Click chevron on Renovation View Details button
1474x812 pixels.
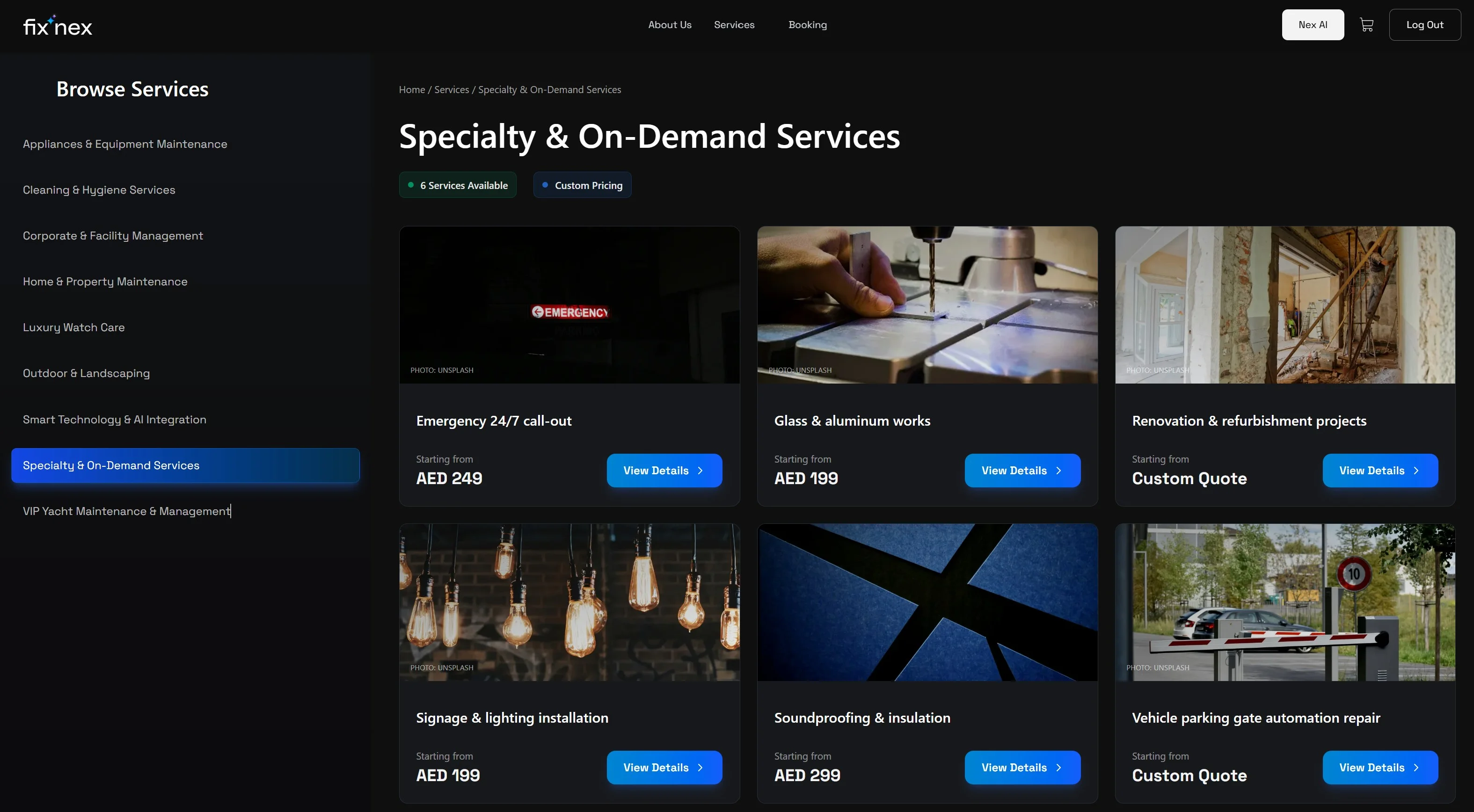point(1416,471)
